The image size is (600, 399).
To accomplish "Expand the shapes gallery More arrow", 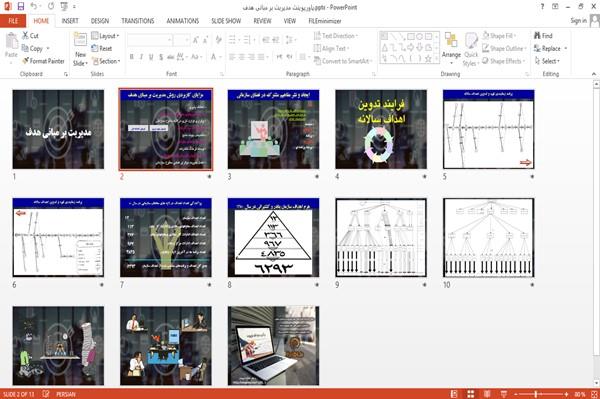I will [437, 59].
